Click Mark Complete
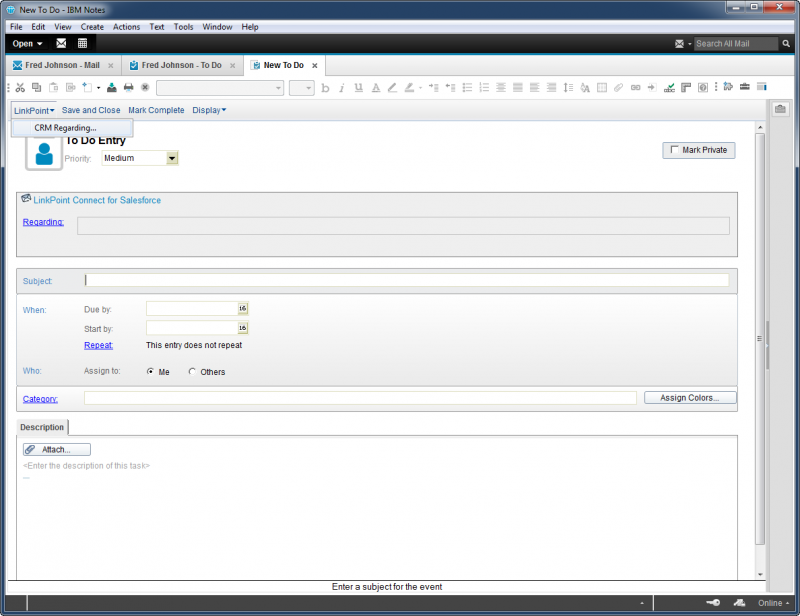 tap(156, 110)
